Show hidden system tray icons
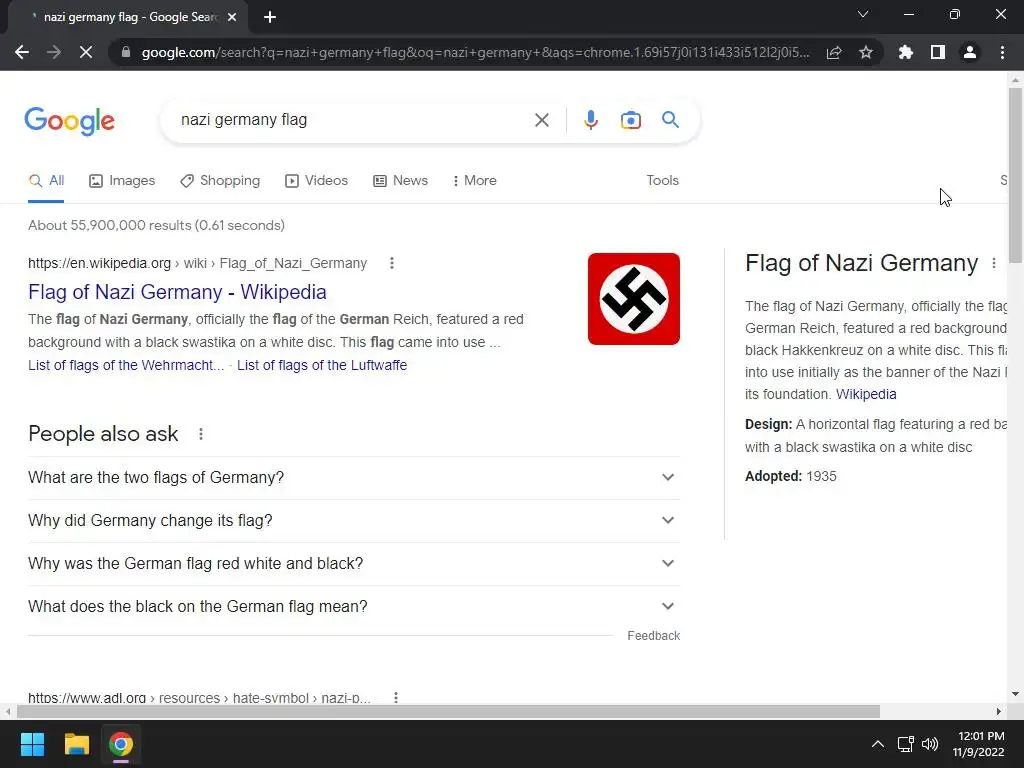This screenshot has height=768, width=1024. coord(878,744)
